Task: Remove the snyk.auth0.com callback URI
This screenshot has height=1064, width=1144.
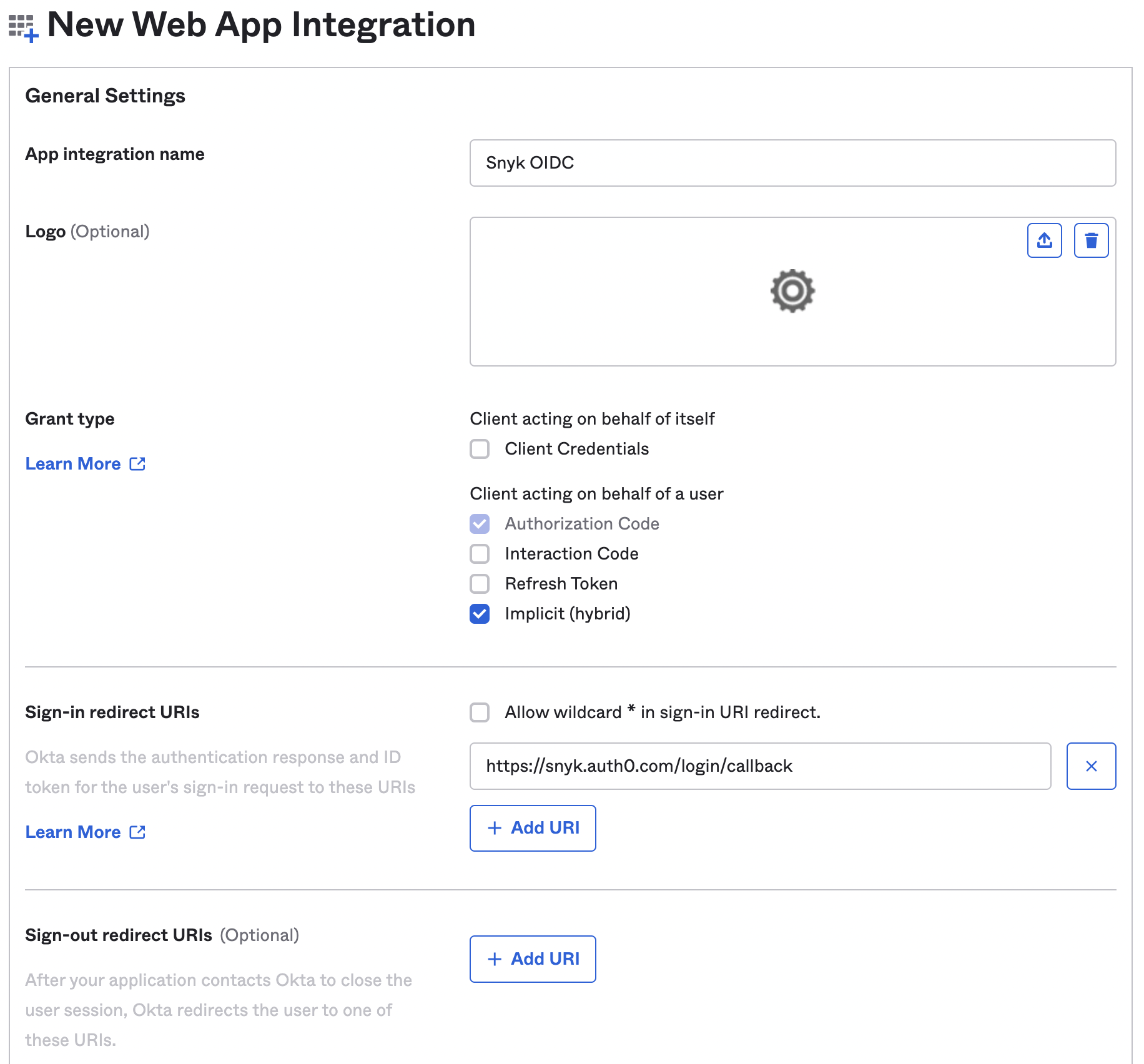Action: coord(1090,766)
